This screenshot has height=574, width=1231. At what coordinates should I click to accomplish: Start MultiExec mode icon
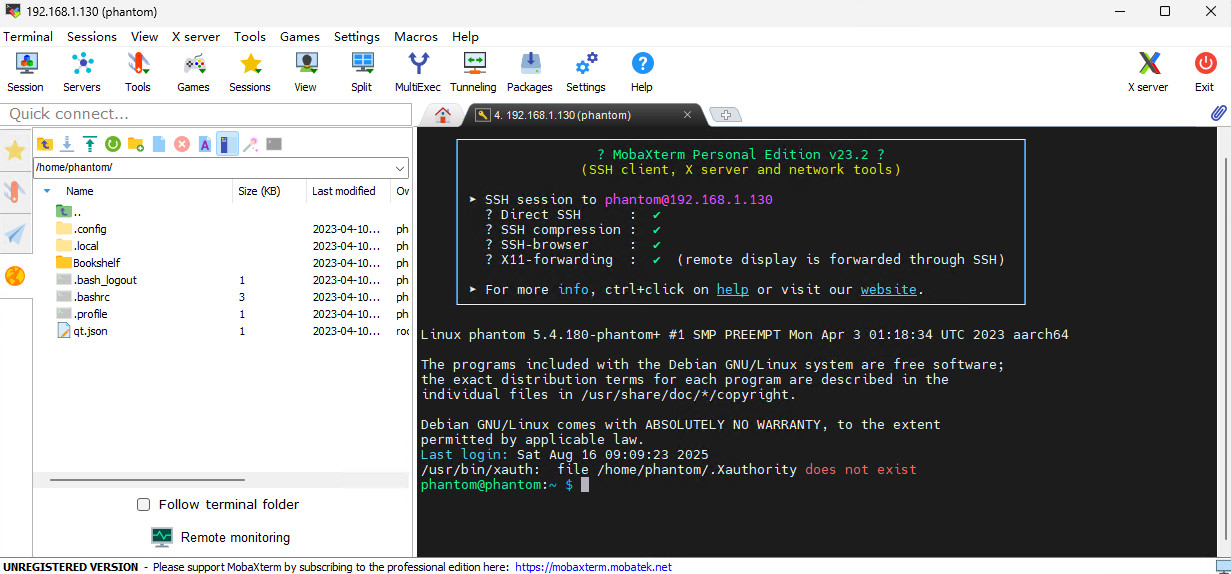pos(418,72)
